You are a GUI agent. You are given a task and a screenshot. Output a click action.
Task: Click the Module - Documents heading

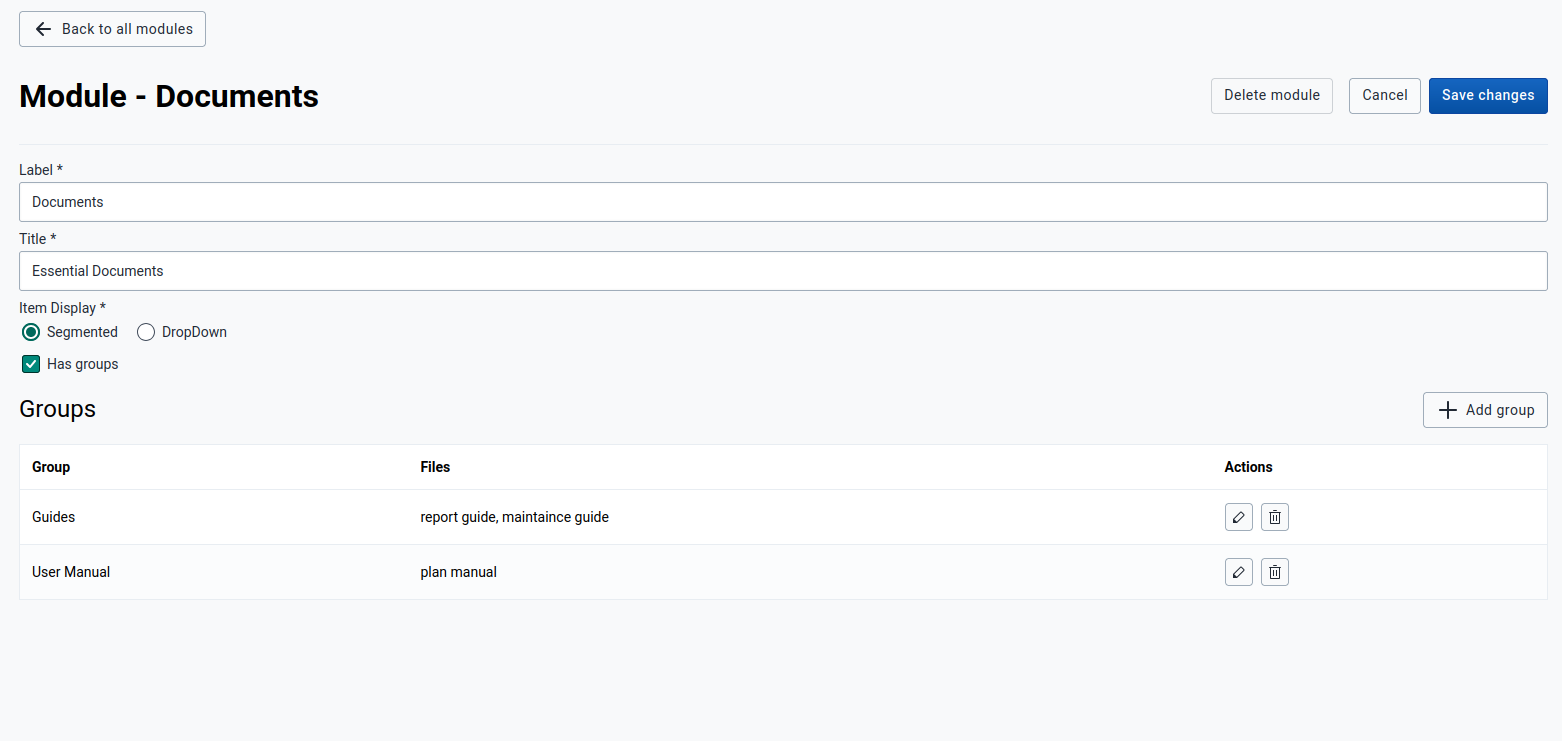[x=169, y=96]
